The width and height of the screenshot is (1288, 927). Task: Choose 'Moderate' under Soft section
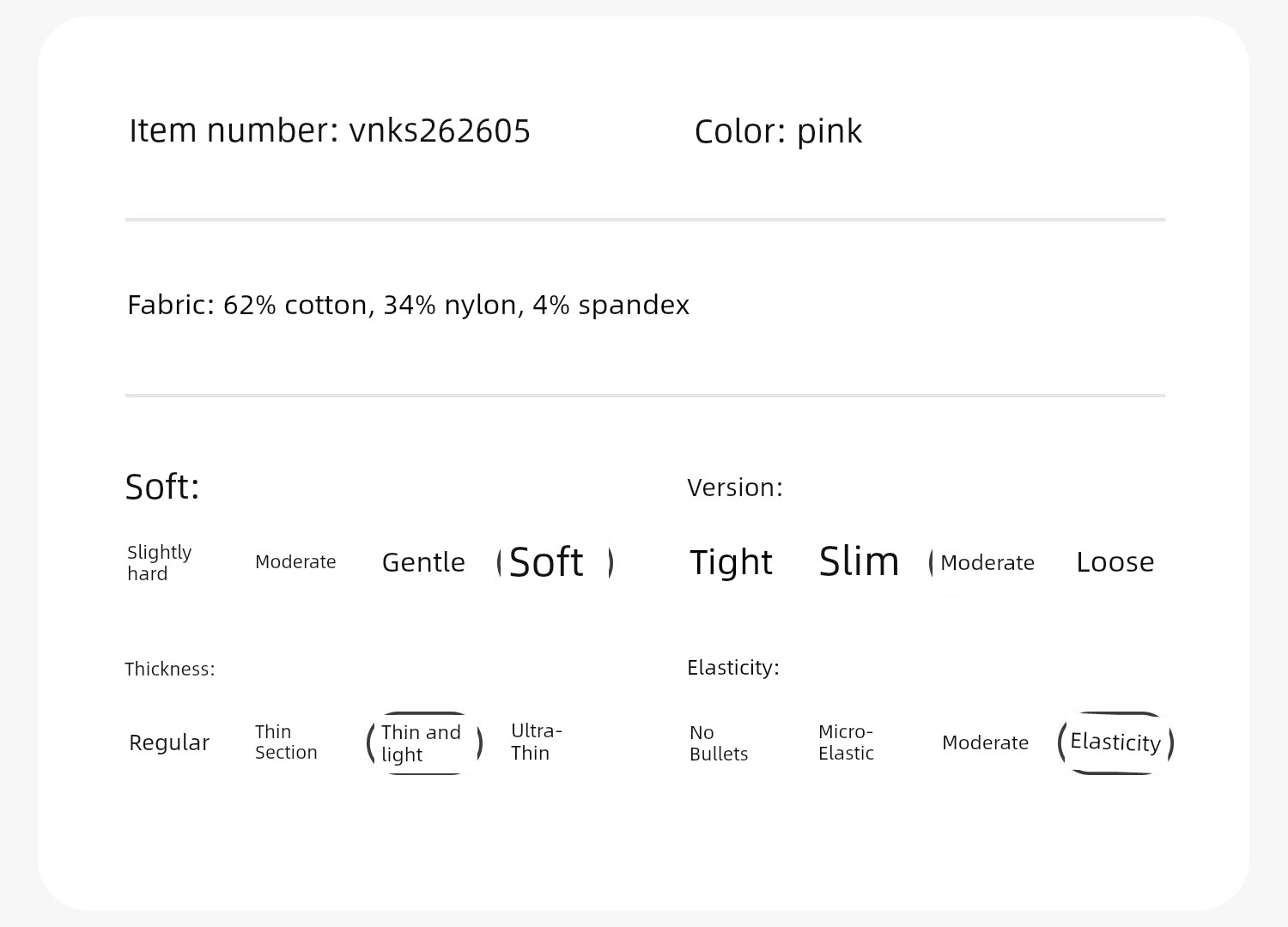pos(295,562)
